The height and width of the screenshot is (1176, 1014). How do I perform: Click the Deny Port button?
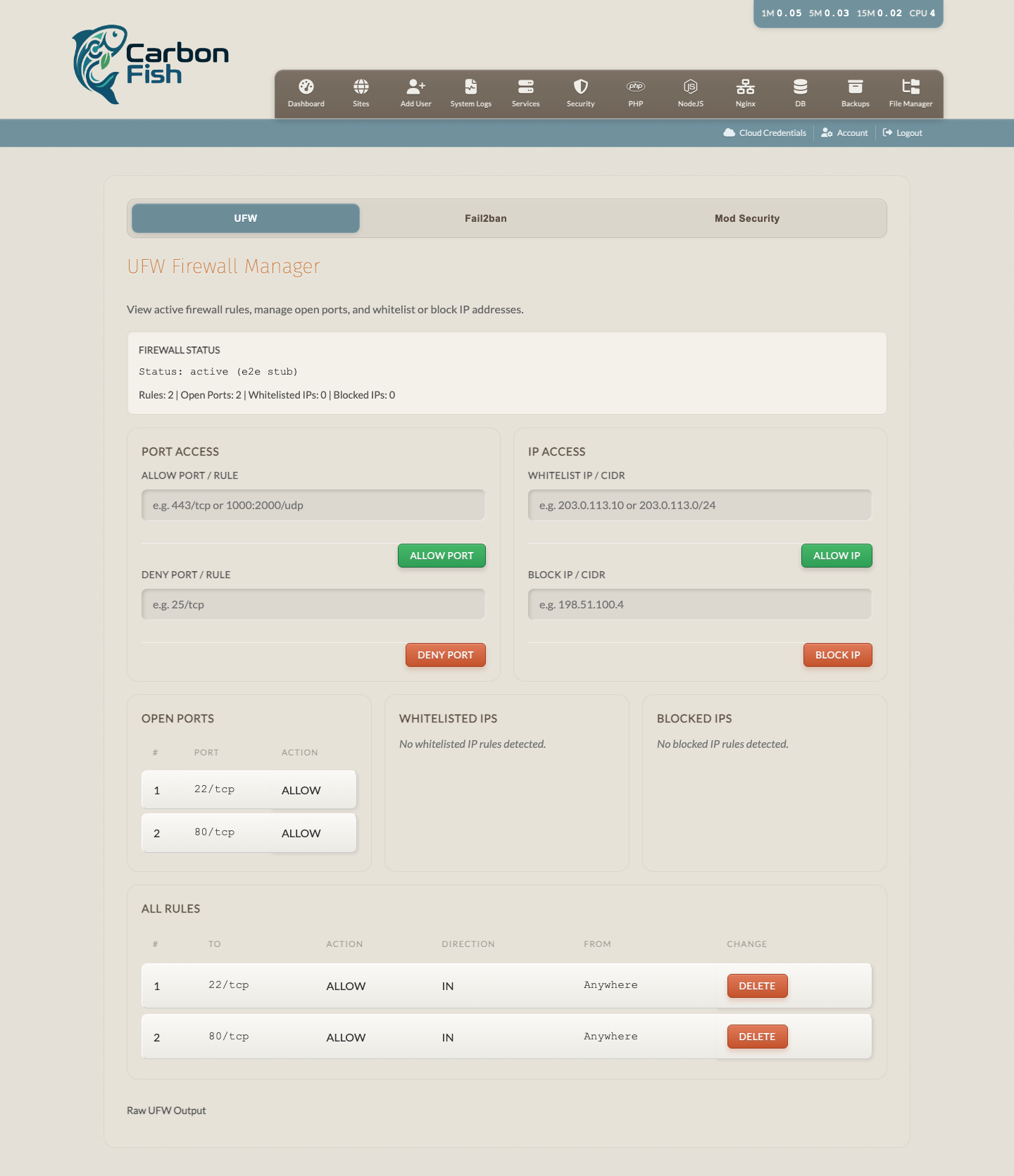[446, 655]
